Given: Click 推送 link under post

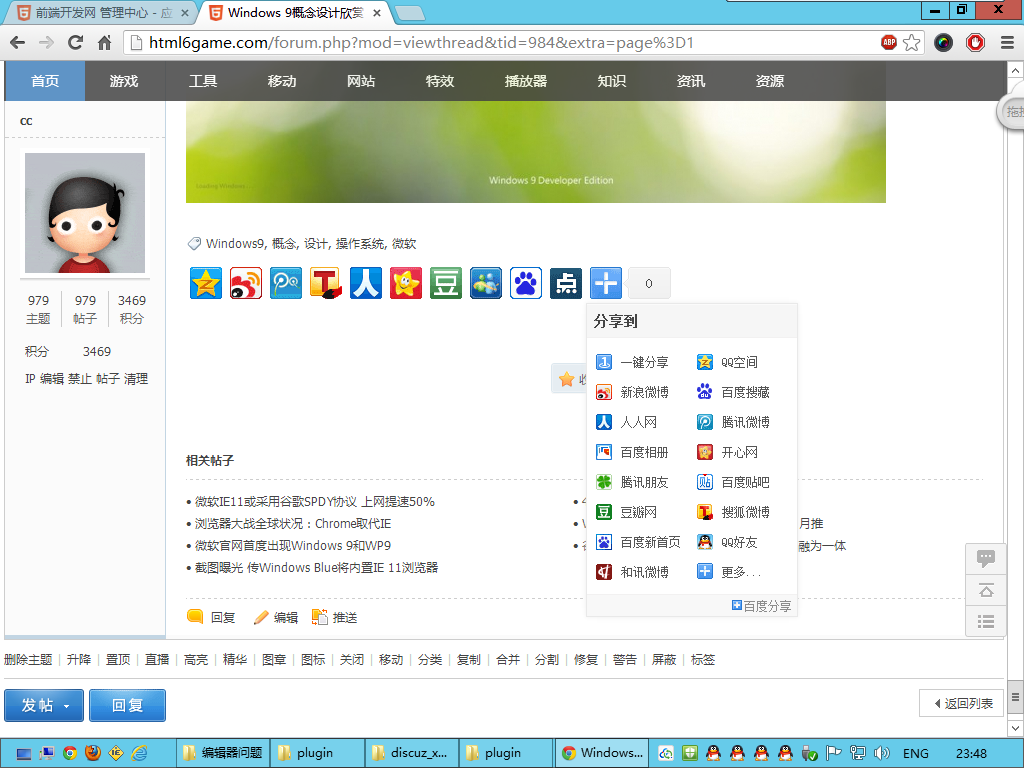Looking at the screenshot, I should click(x=334, y=617).
